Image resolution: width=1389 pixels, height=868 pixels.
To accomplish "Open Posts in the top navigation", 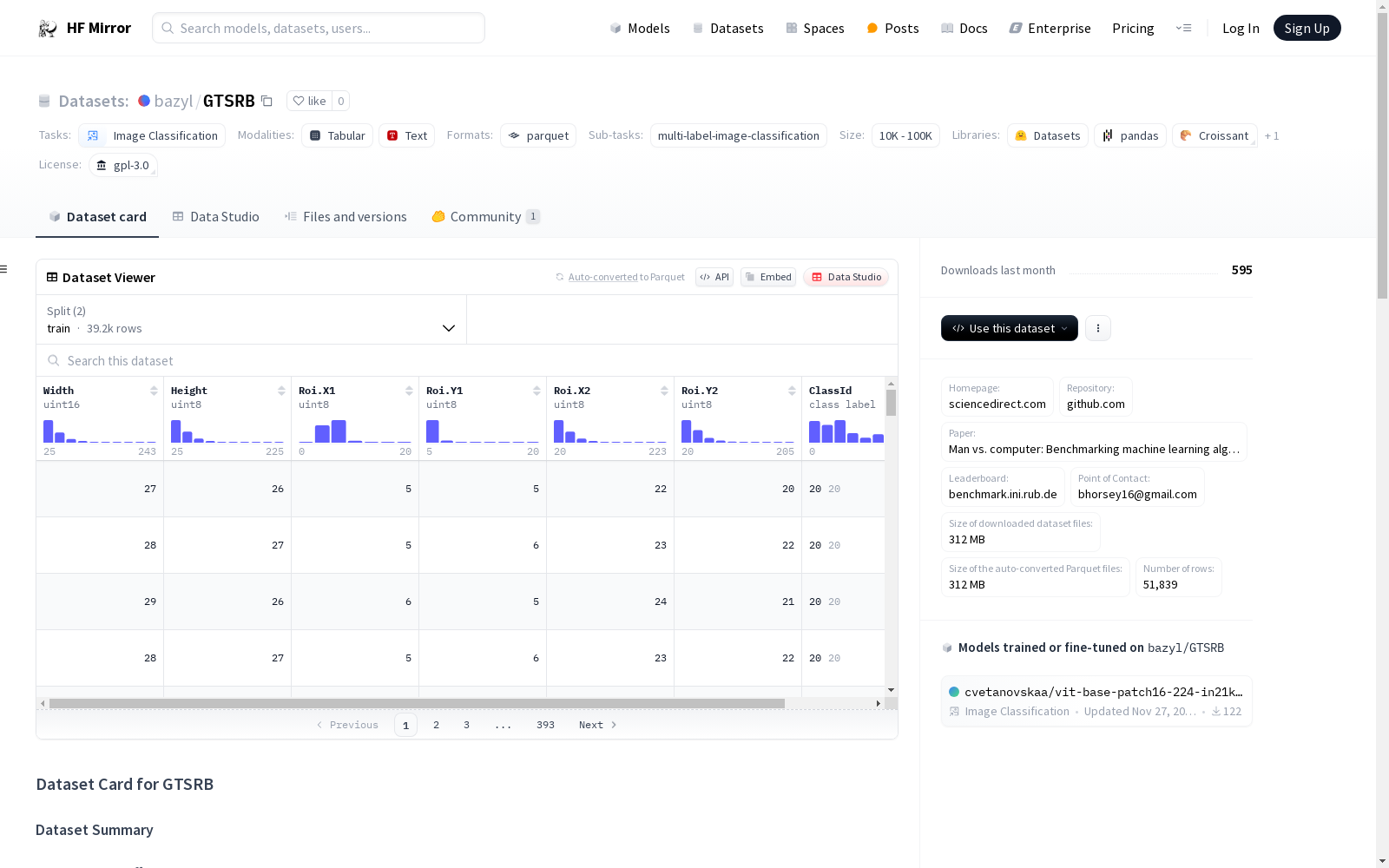I will (x=892, y=29).
